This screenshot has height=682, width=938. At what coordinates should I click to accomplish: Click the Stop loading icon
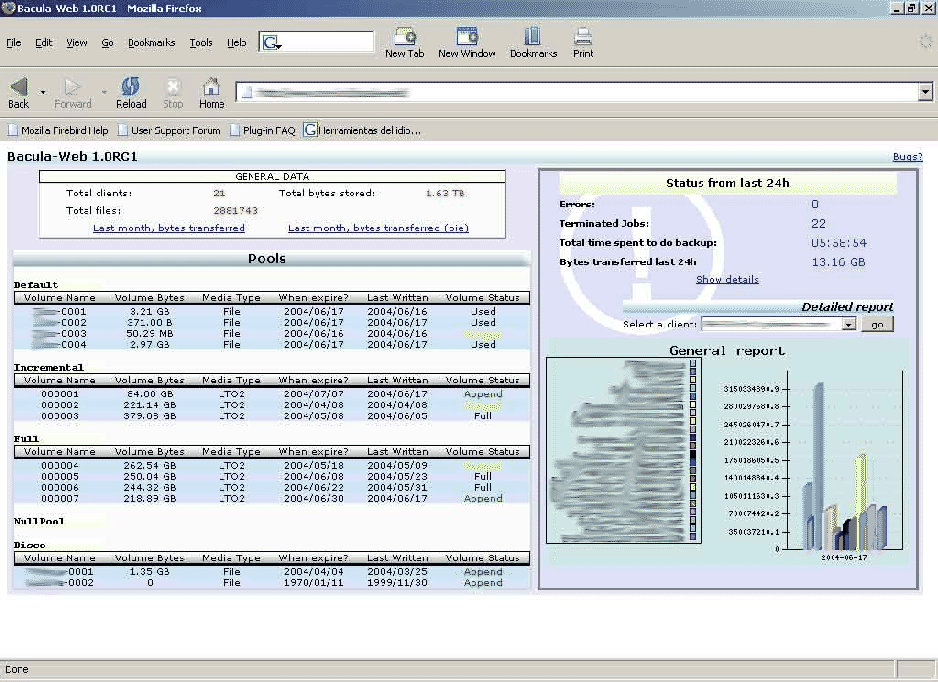point(173,93)
